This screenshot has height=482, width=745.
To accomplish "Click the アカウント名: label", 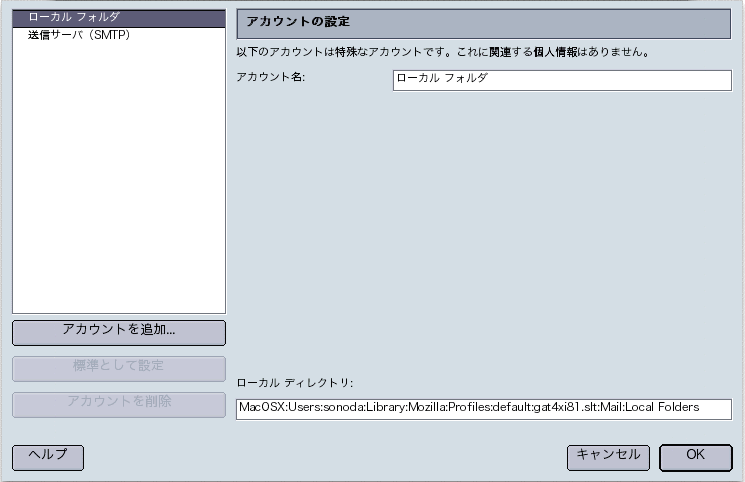I will coord(271,77).
